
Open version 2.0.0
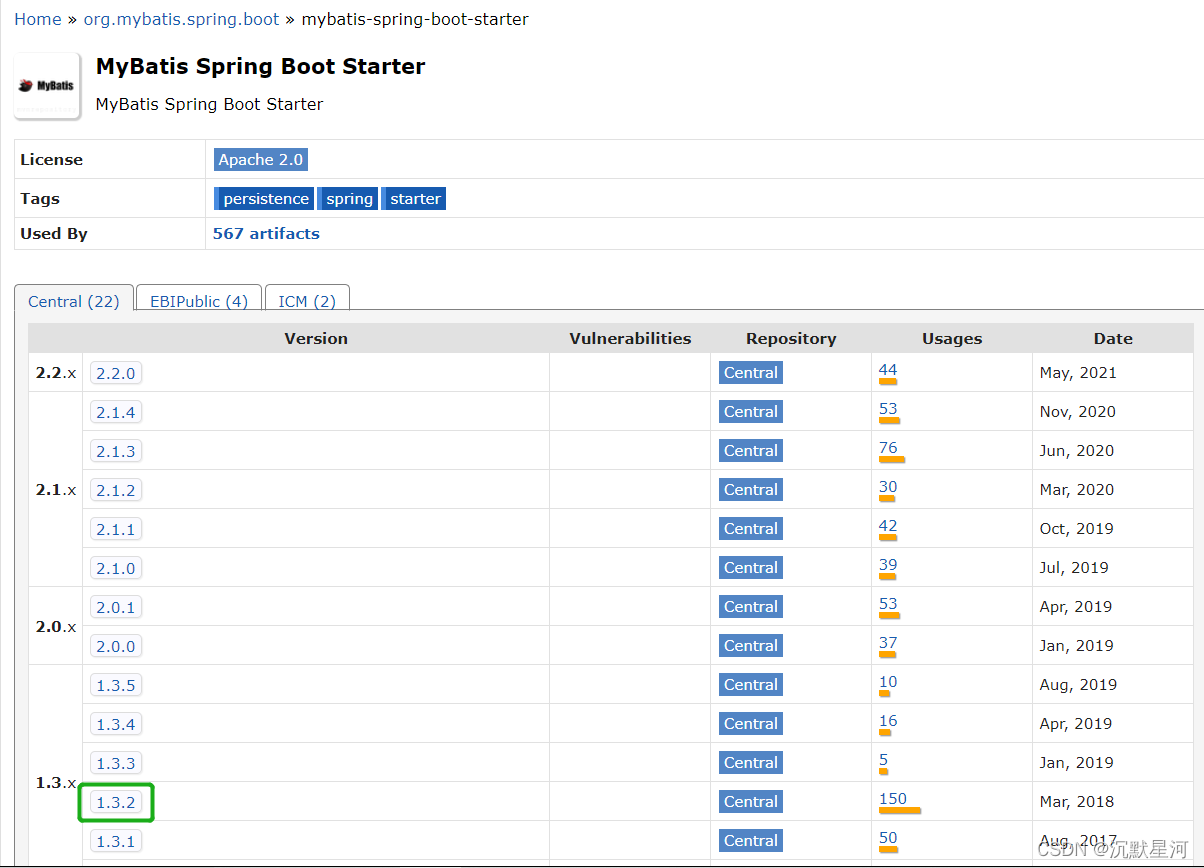(116, 646)
